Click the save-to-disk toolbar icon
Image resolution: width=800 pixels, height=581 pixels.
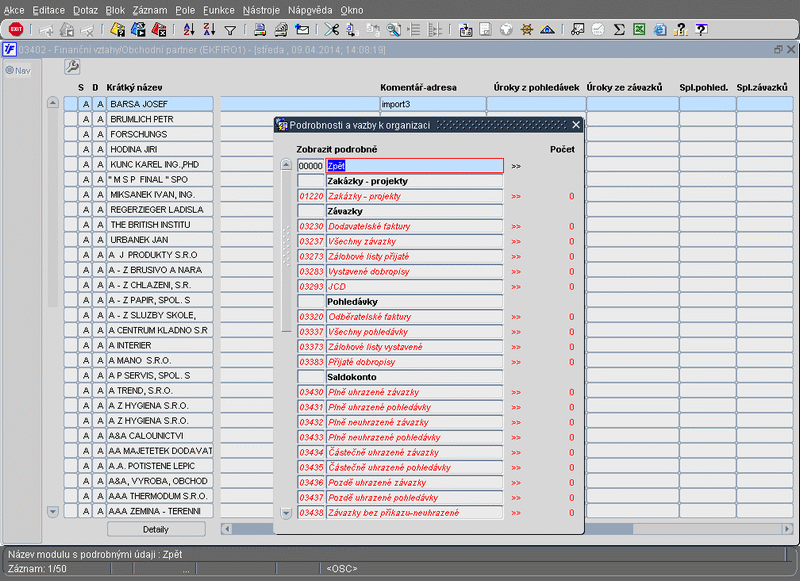(x=465, y=30)
